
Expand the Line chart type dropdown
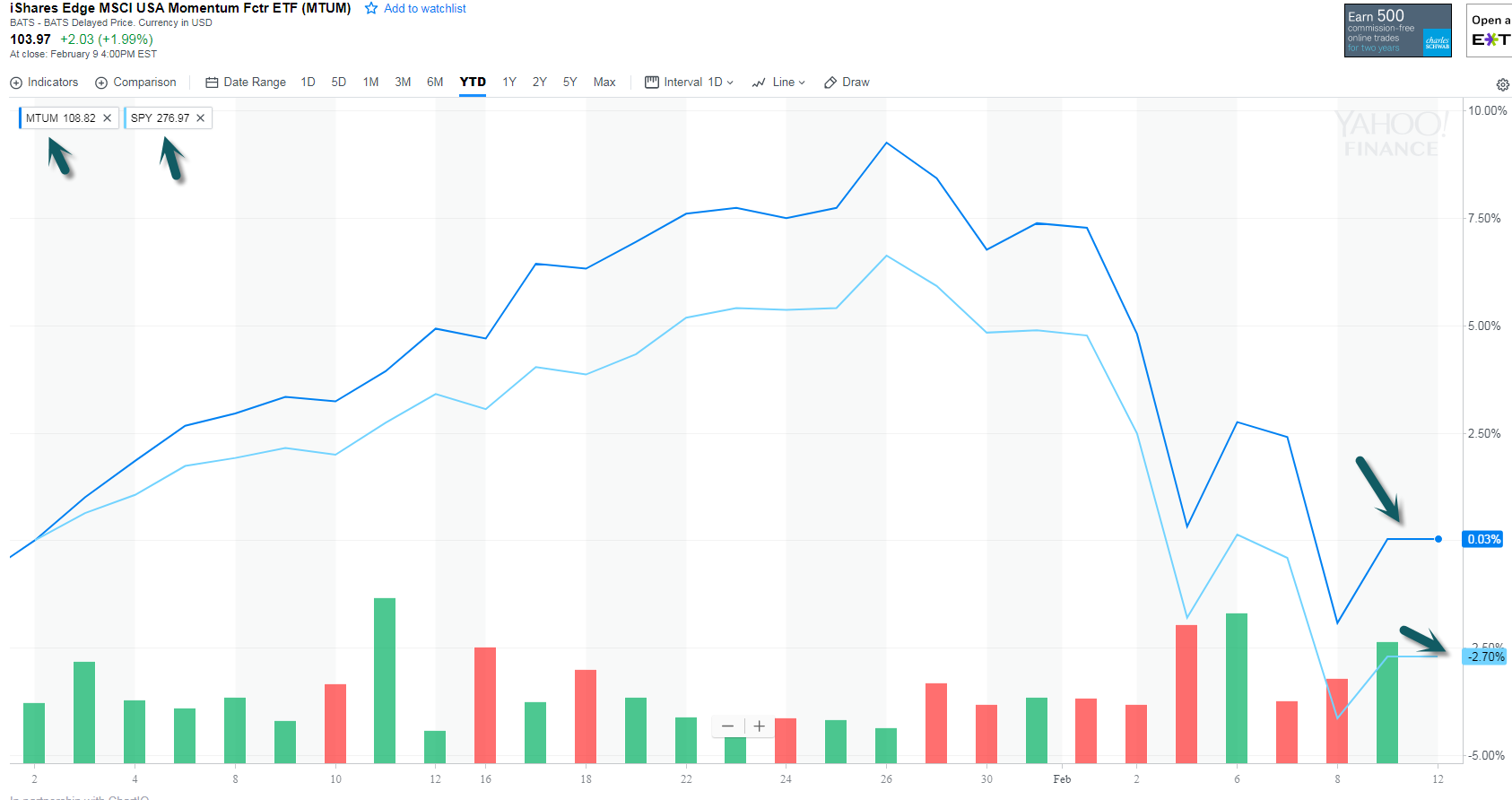pyautogui.click(x=778, y=83)
